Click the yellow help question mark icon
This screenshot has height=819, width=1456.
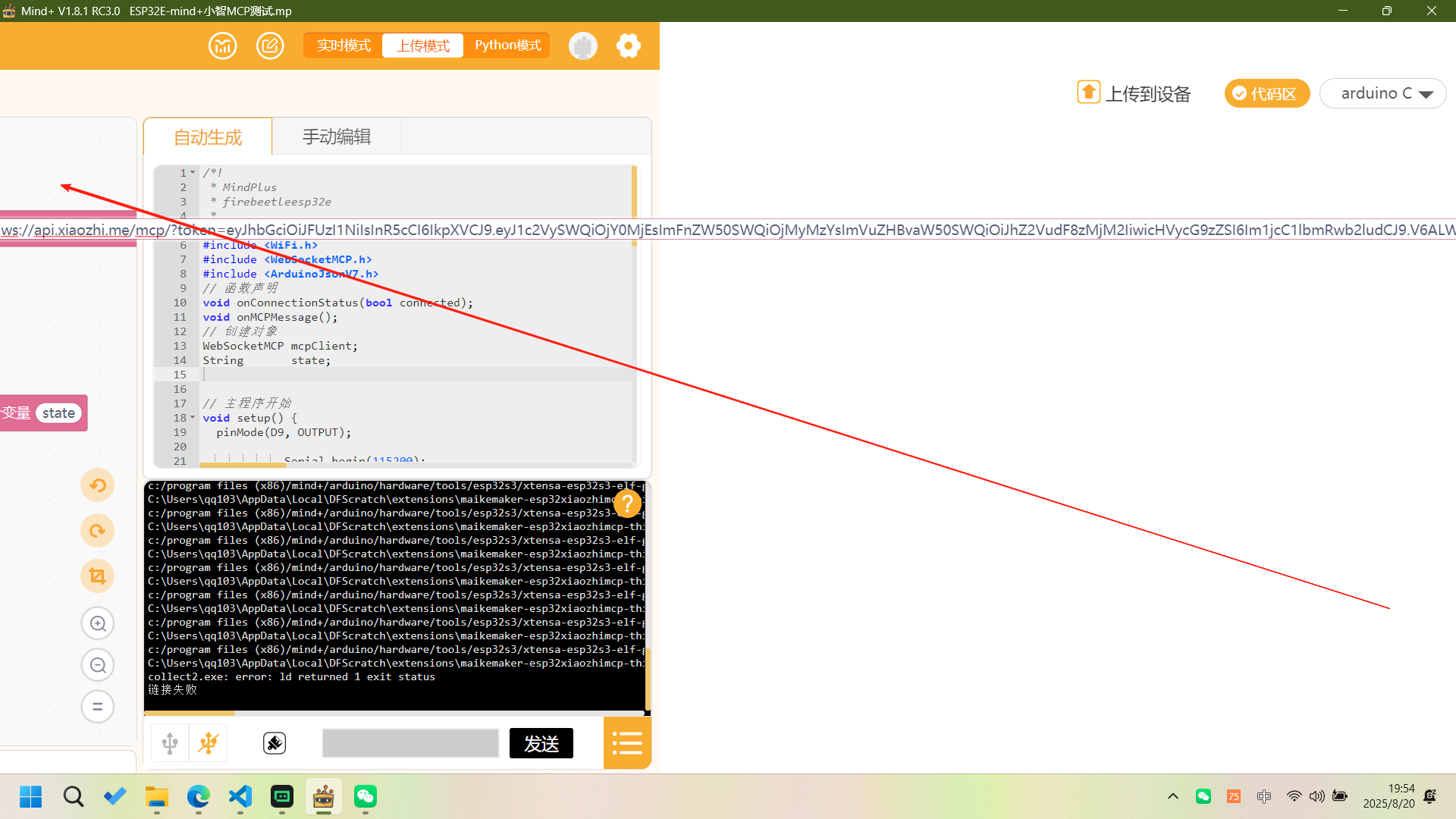pyautogui.click(x=627, y=503)
